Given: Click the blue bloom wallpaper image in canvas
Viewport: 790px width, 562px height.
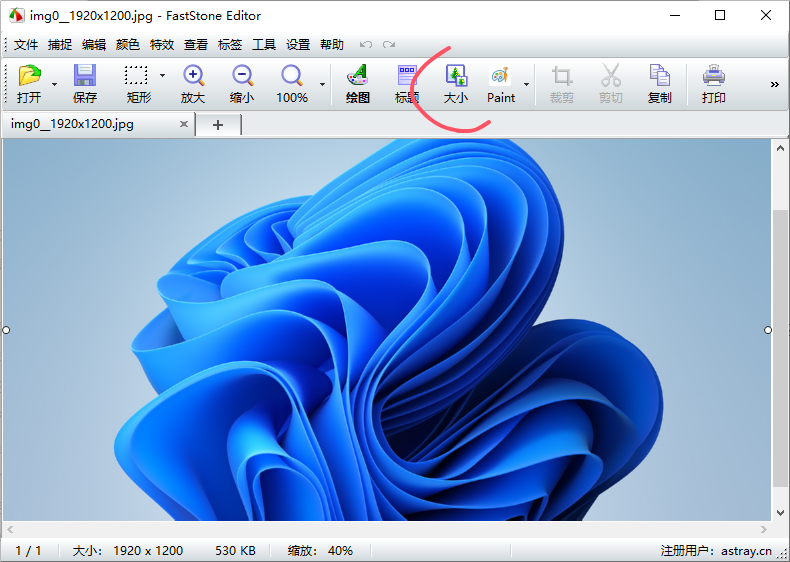Looking at the screenshot, I should pyautogui.click(x=387, y=330).
